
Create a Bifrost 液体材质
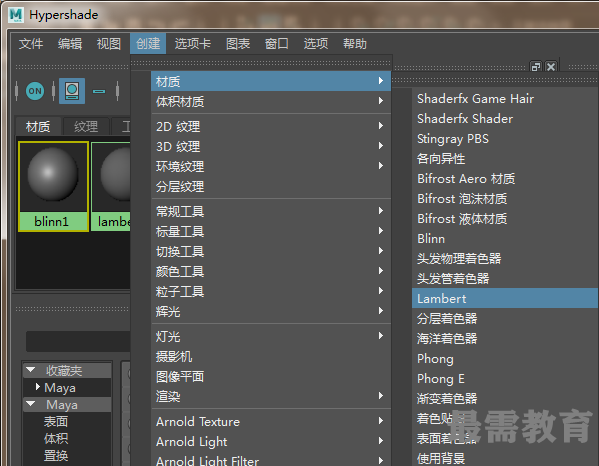(x=505, y=219)
